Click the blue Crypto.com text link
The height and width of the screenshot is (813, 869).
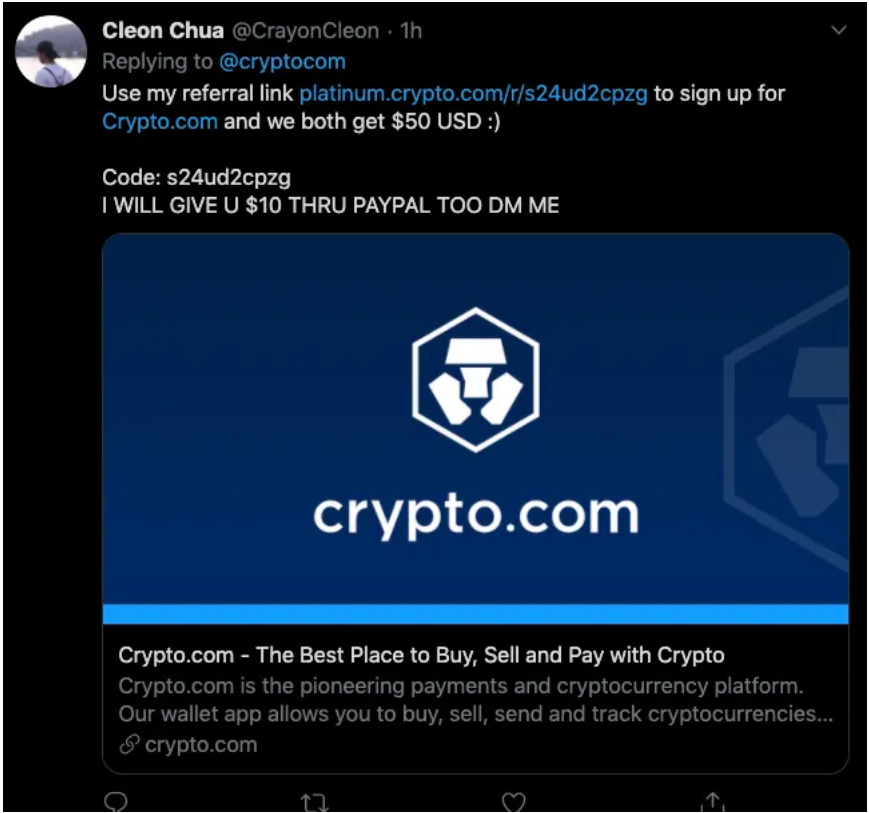(x=160, y=121)
